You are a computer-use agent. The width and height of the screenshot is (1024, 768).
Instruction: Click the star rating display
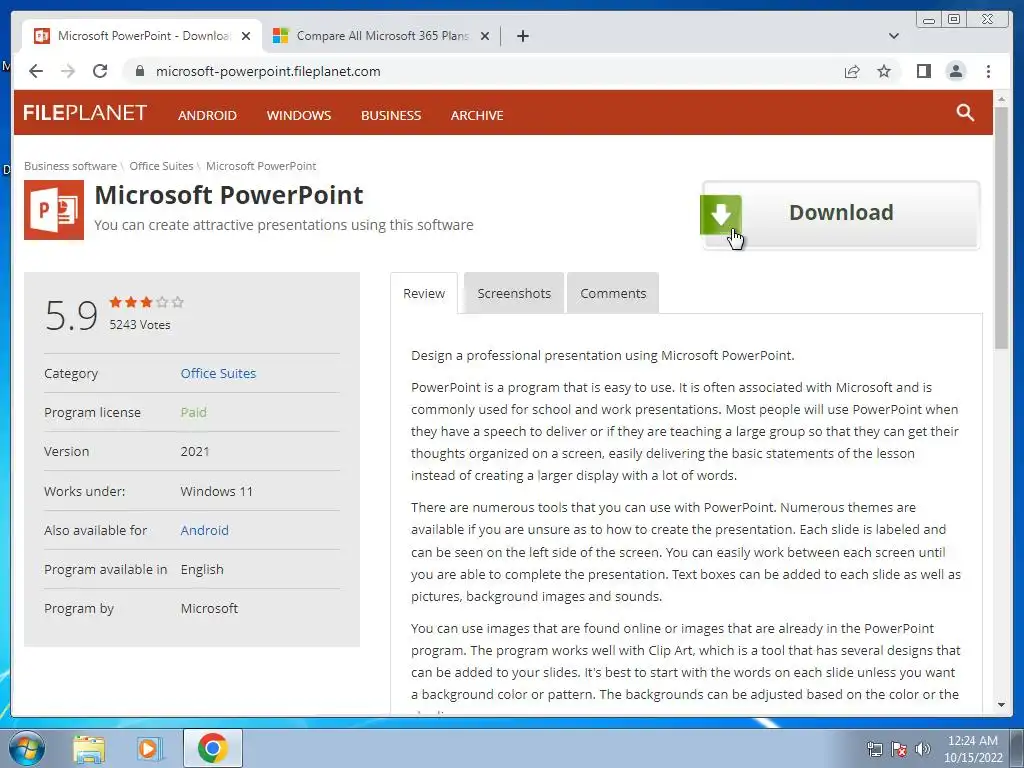tap(146, 302)
